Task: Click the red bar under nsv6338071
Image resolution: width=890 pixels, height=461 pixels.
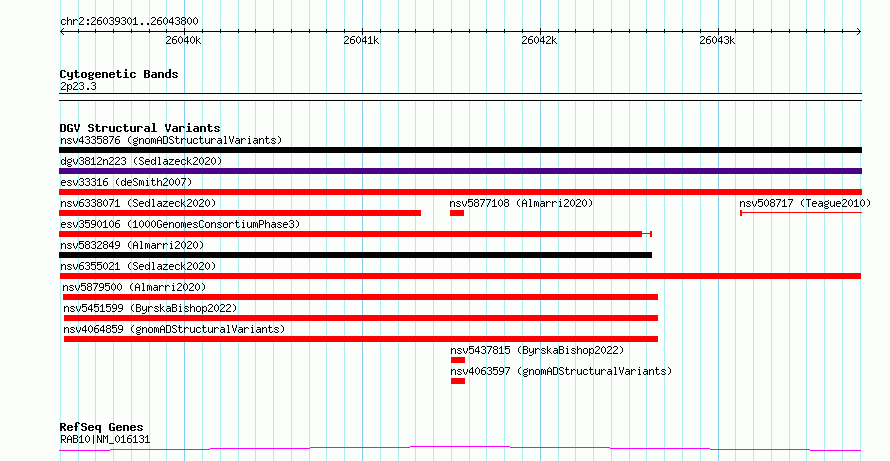Action: click(240, 213)
